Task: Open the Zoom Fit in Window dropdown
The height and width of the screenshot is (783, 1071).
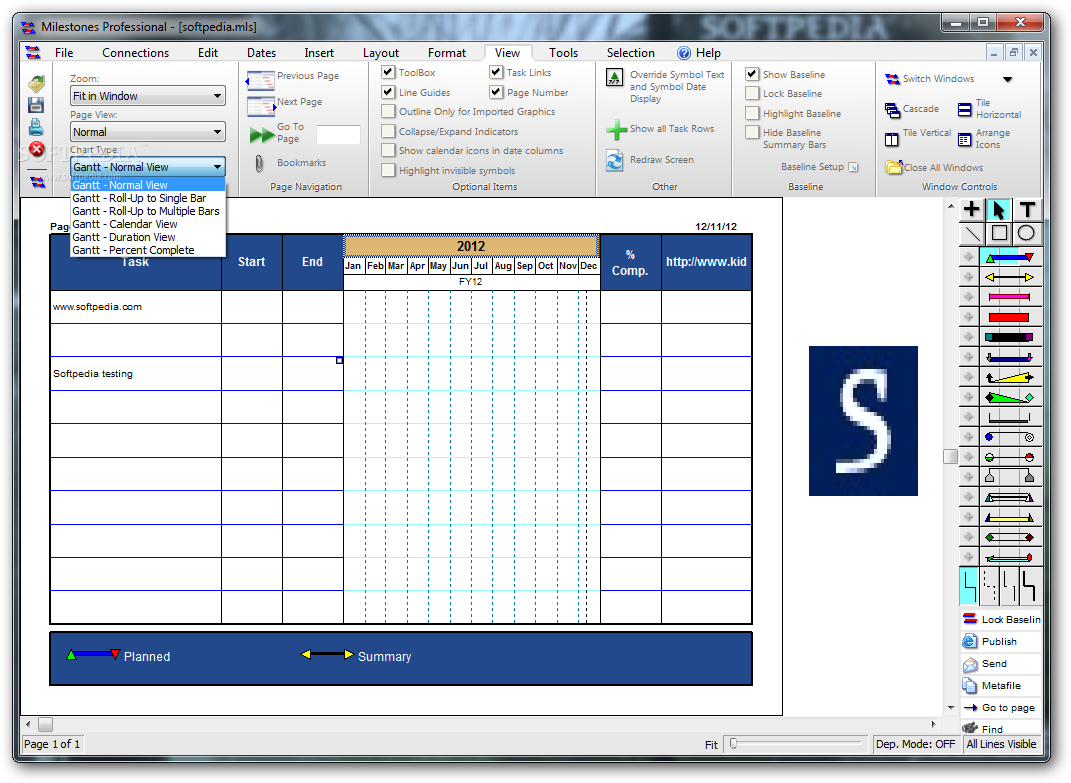Action: (x=148, y=96)
